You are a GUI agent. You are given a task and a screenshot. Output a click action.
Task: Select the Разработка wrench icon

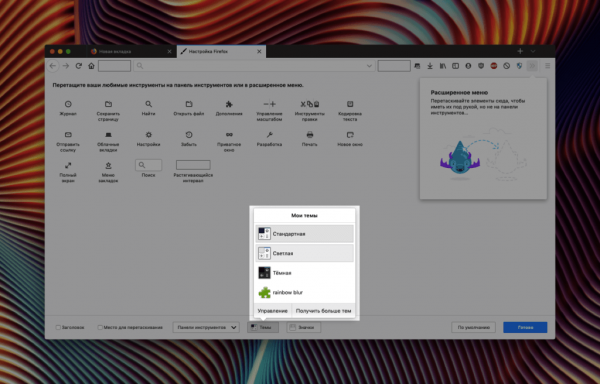[269, 135]
